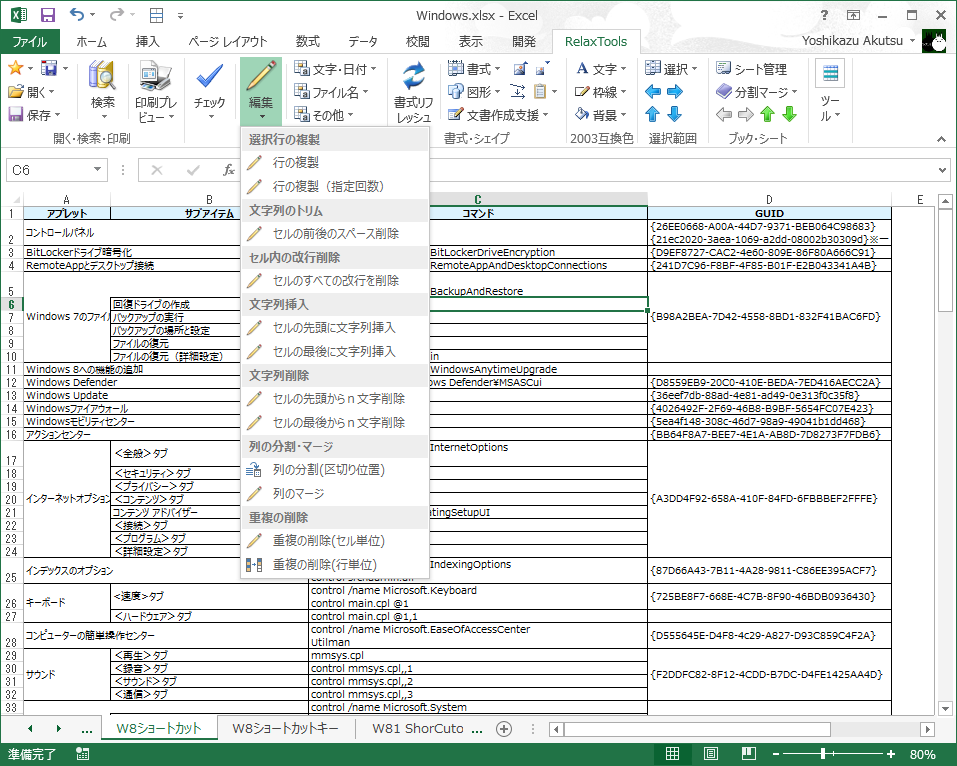The height and width of the screenshot is (766, 957).
Task: Open the その他 dropdown
Action: (323, 115)
